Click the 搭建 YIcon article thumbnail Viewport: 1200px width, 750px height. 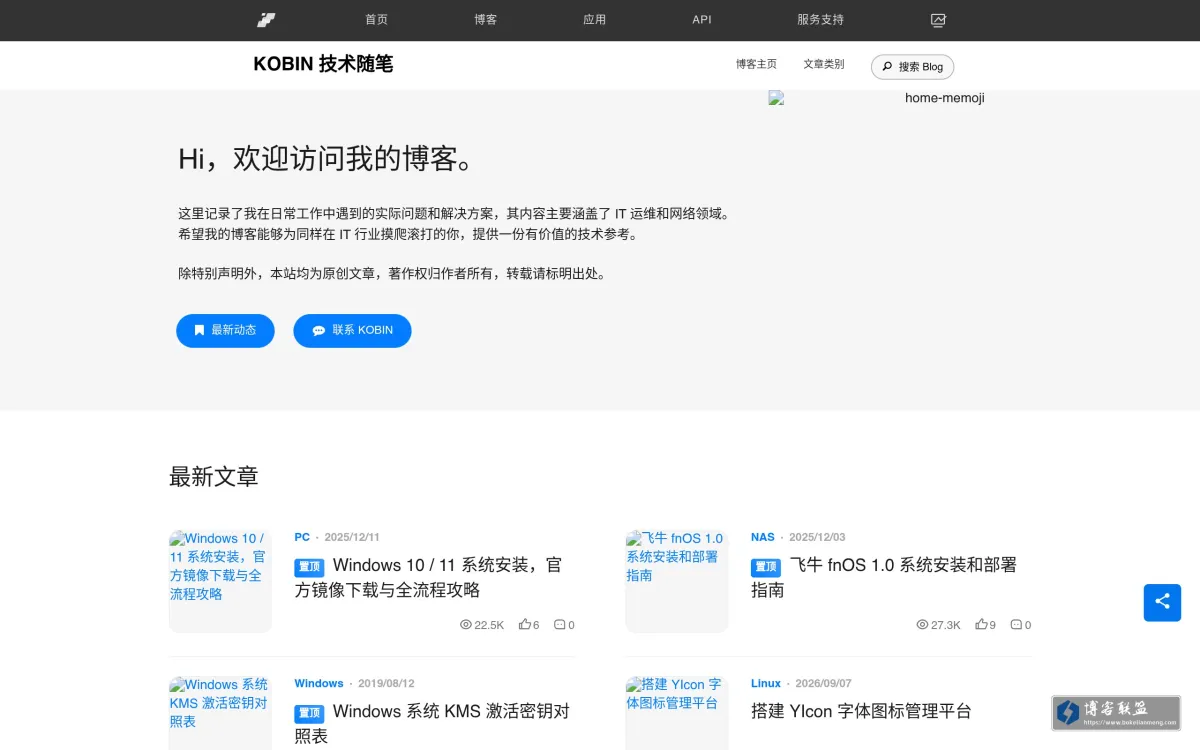click(677, 713)
